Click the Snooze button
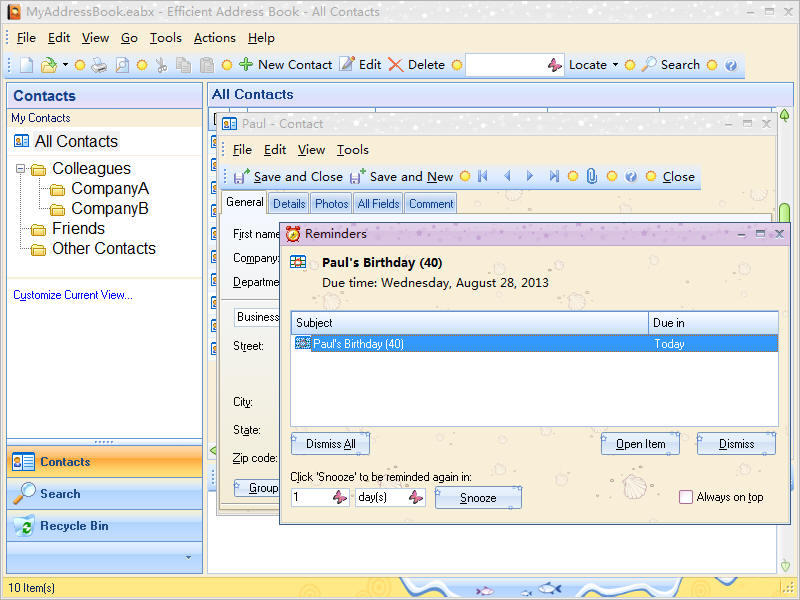This screenshot has height=600, width=800. [478, 498]
